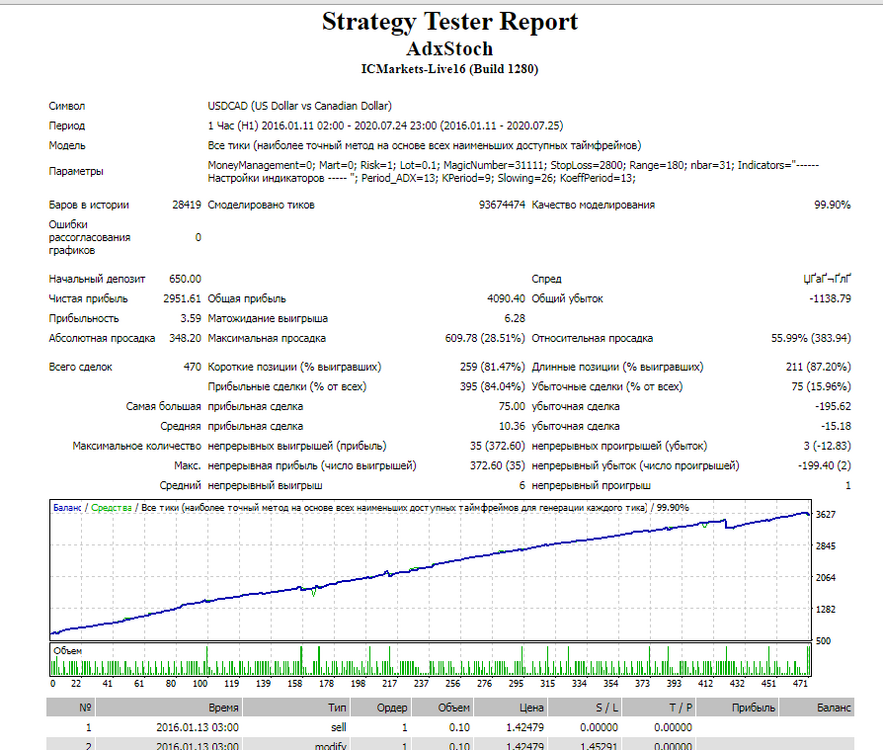This screenshot has height=750, width=883.
Task: Click long positions value 211 (87.20%)
Action: click(x=818, y=367)
